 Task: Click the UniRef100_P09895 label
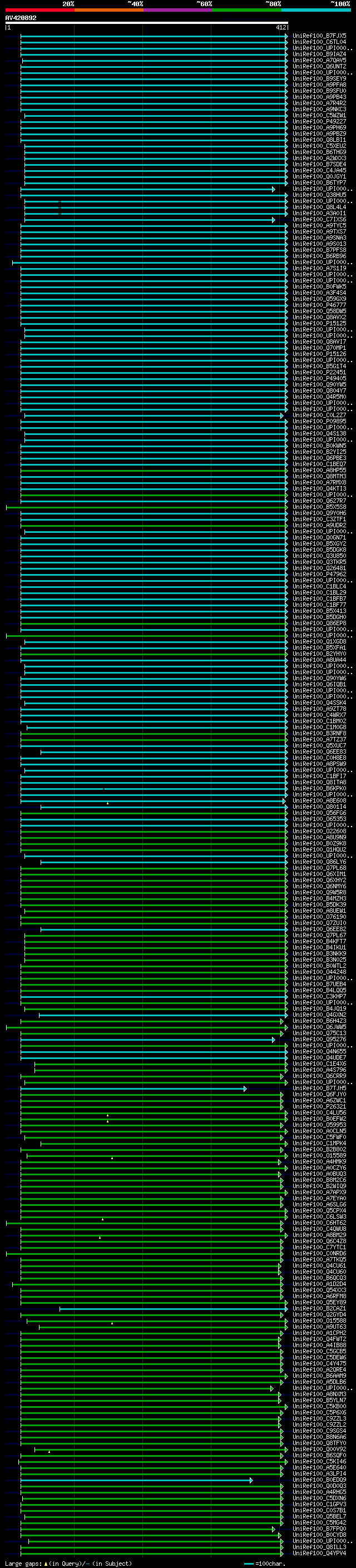coord(319,421)
